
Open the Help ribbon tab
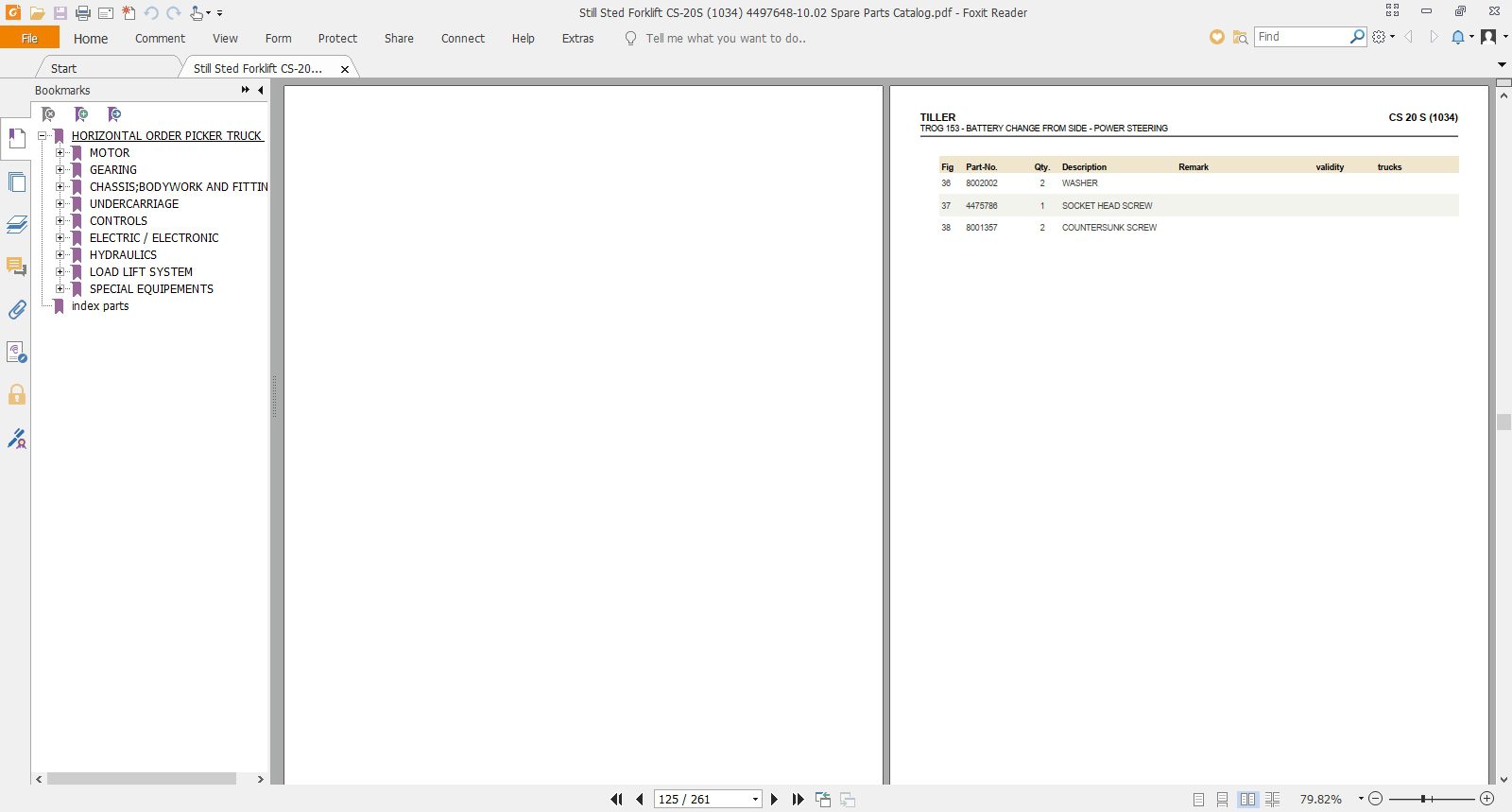[x=524, y=39]
